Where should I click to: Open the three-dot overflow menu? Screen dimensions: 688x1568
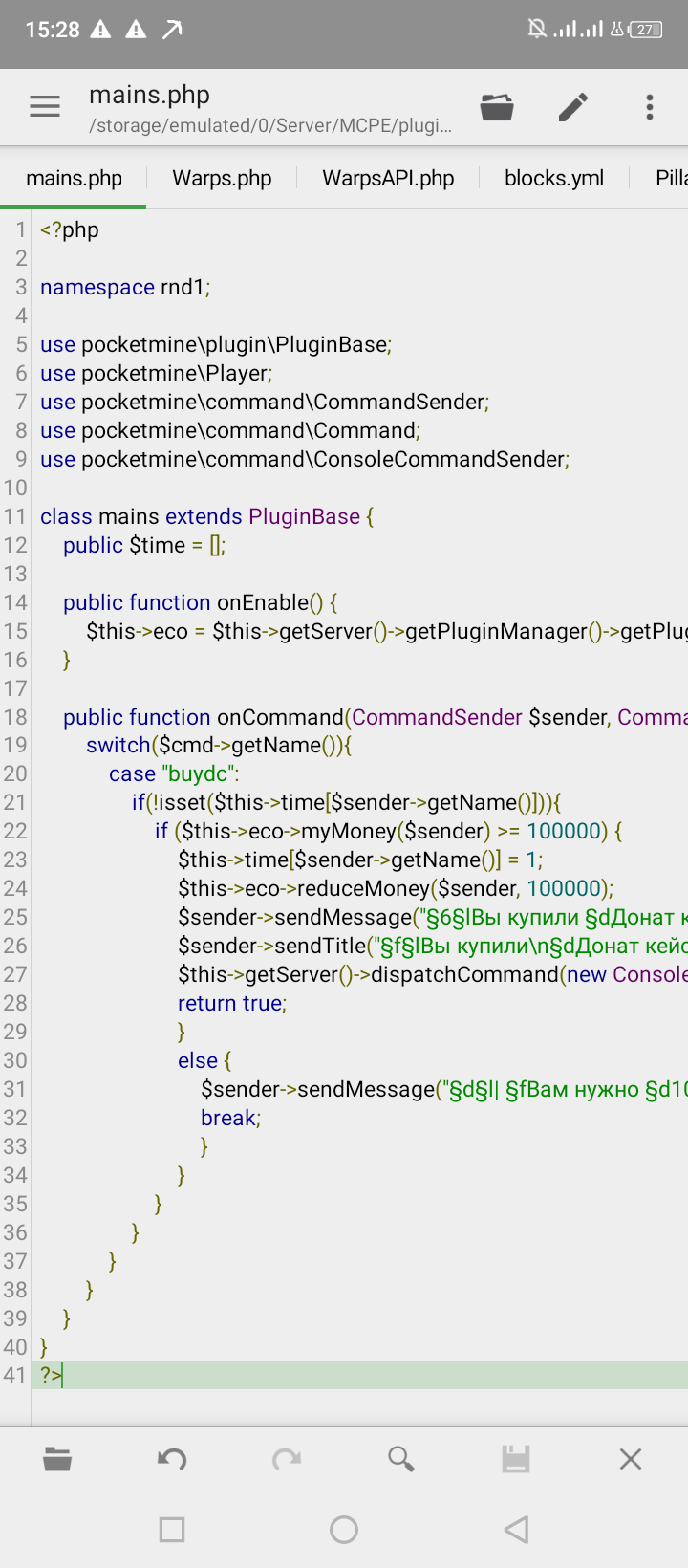coord(650,106)
